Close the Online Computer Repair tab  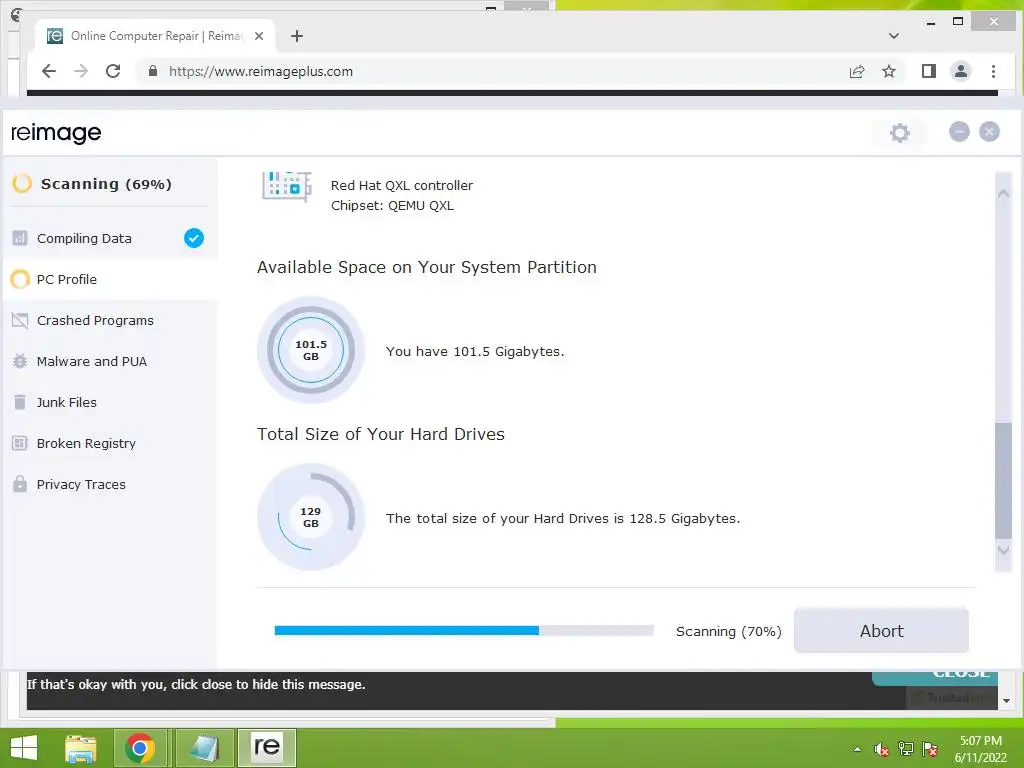pos(259,36)
